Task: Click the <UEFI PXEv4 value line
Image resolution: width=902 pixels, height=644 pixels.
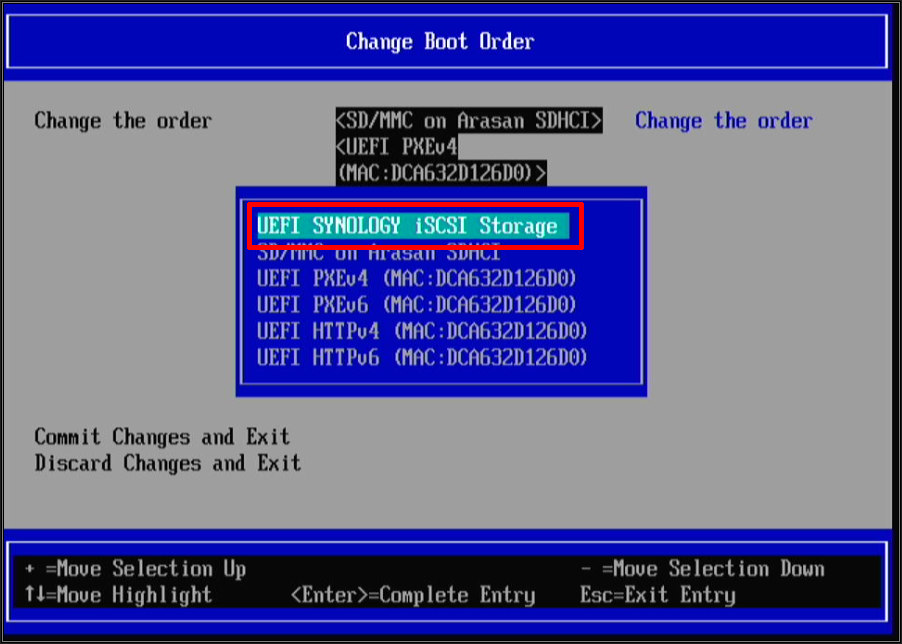Action: [396, 147]
